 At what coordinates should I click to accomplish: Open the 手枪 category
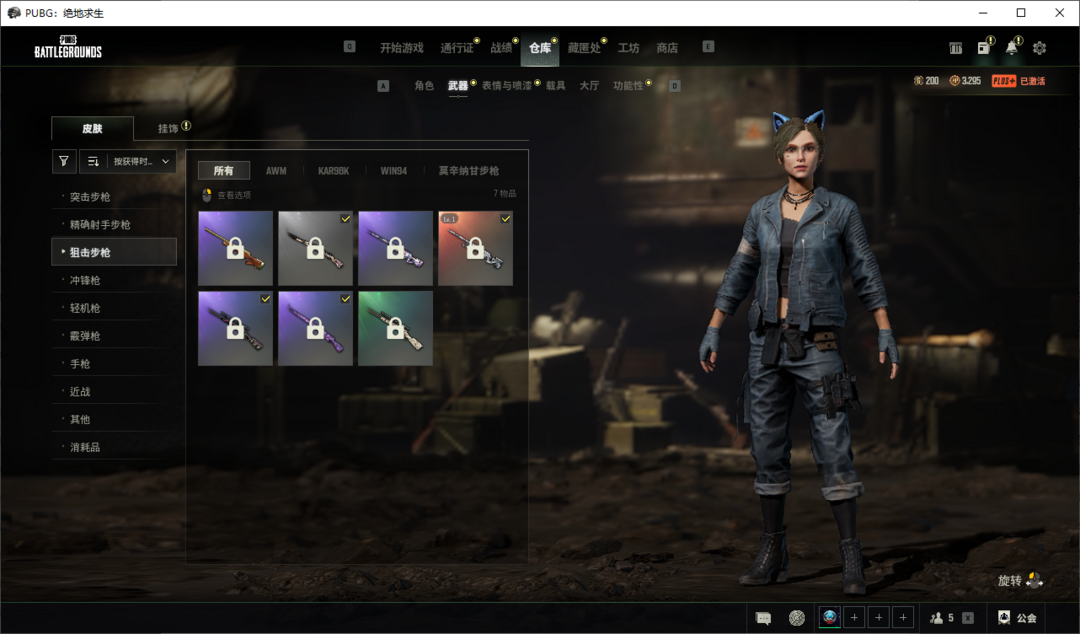coord(114,364)
